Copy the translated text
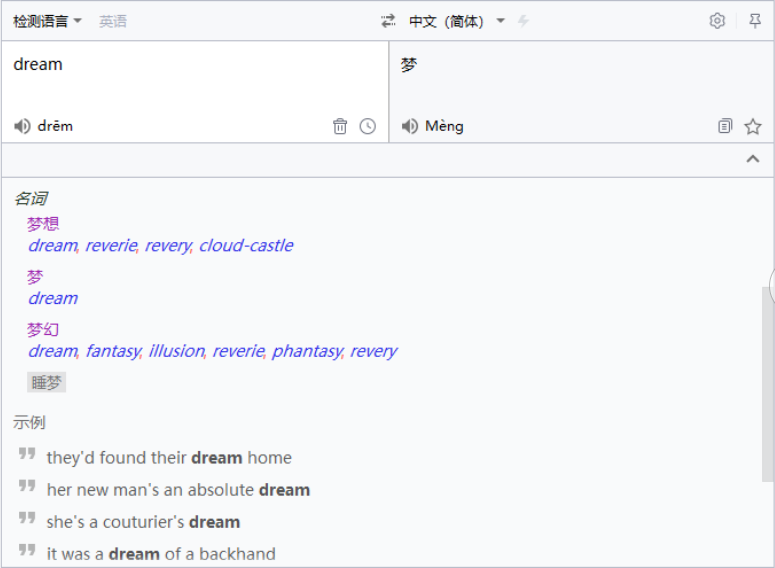The height and width of the screenshot is (568, 775). (725, 126)
